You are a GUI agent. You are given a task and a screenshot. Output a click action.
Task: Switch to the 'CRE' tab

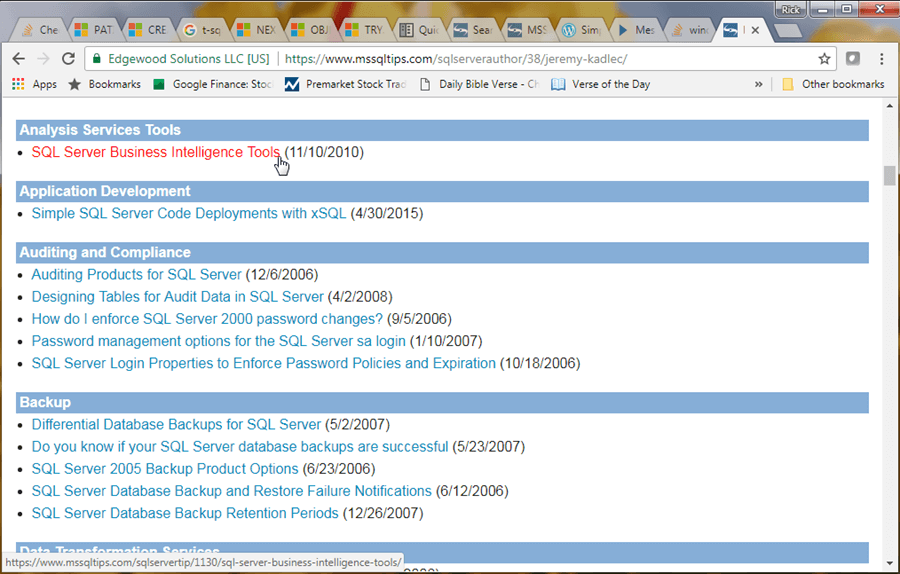tap(149, 30)
